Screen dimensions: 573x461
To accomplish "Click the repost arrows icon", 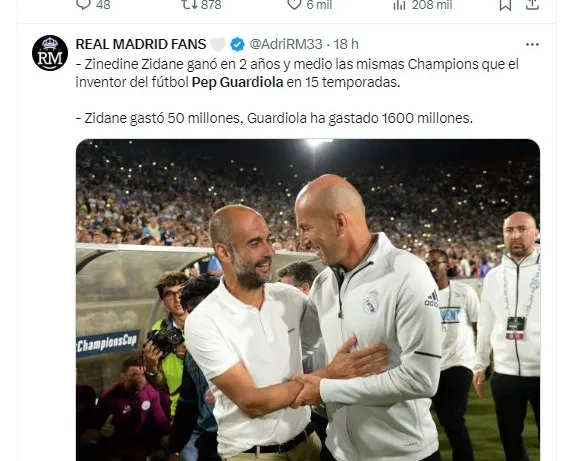I will coord(190,4).
